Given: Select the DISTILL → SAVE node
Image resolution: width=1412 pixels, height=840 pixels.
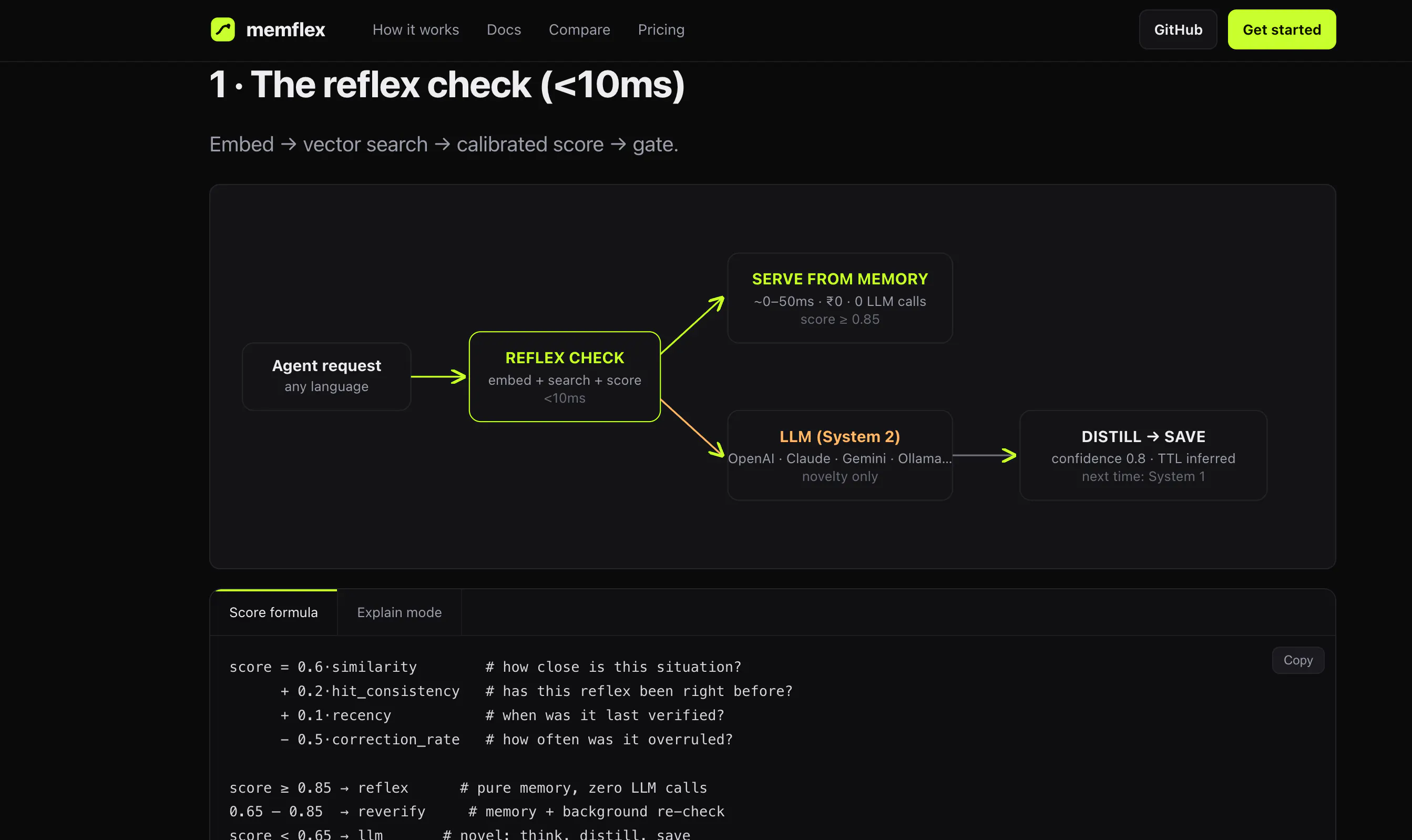Looking at the screenshot, I should [1143, 455].
